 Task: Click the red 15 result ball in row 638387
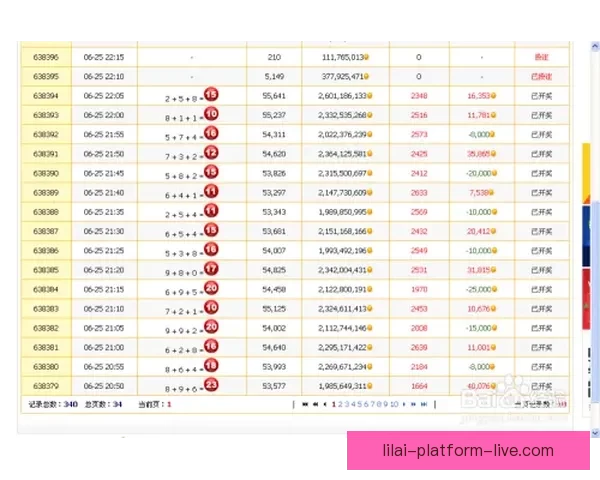click(211, 230)
